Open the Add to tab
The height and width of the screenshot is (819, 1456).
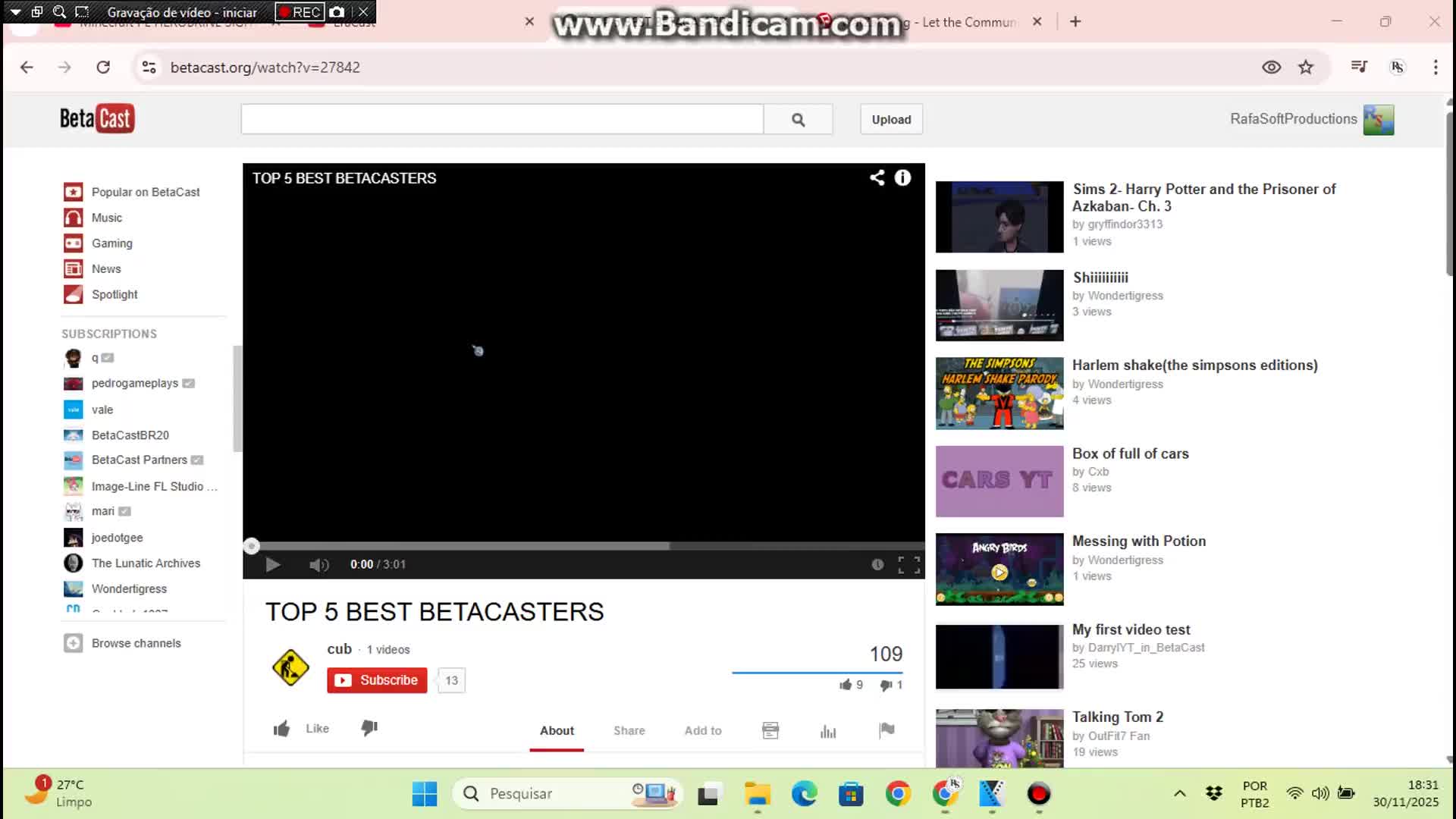click(x=703, y=730)
